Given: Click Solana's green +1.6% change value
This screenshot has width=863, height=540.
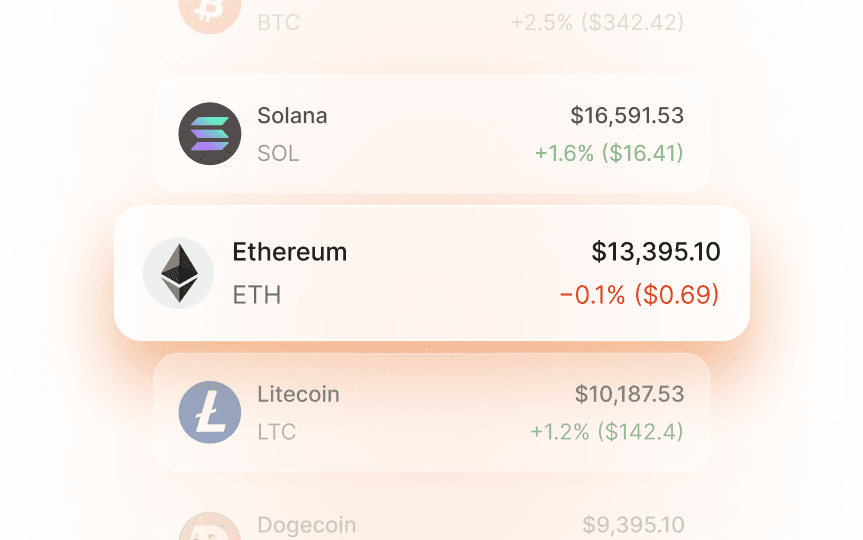Looking at the screenshot, I should [609, 153].
